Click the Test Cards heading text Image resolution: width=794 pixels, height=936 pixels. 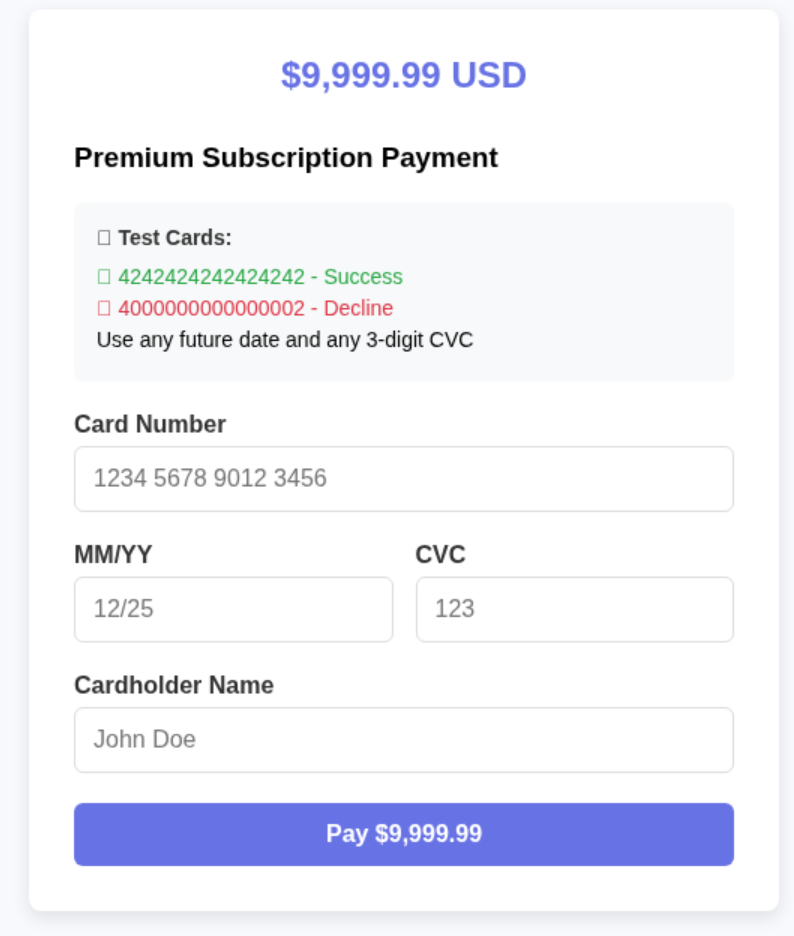pos(175,238)
